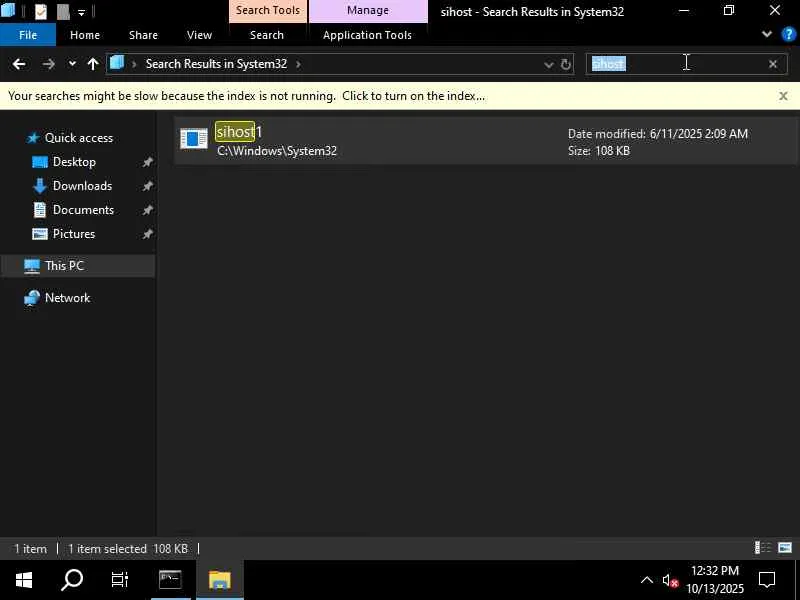The image size is (800, 600).
Task: Switch to the Home ribbon tab
Action: click(x=85, y=35)
